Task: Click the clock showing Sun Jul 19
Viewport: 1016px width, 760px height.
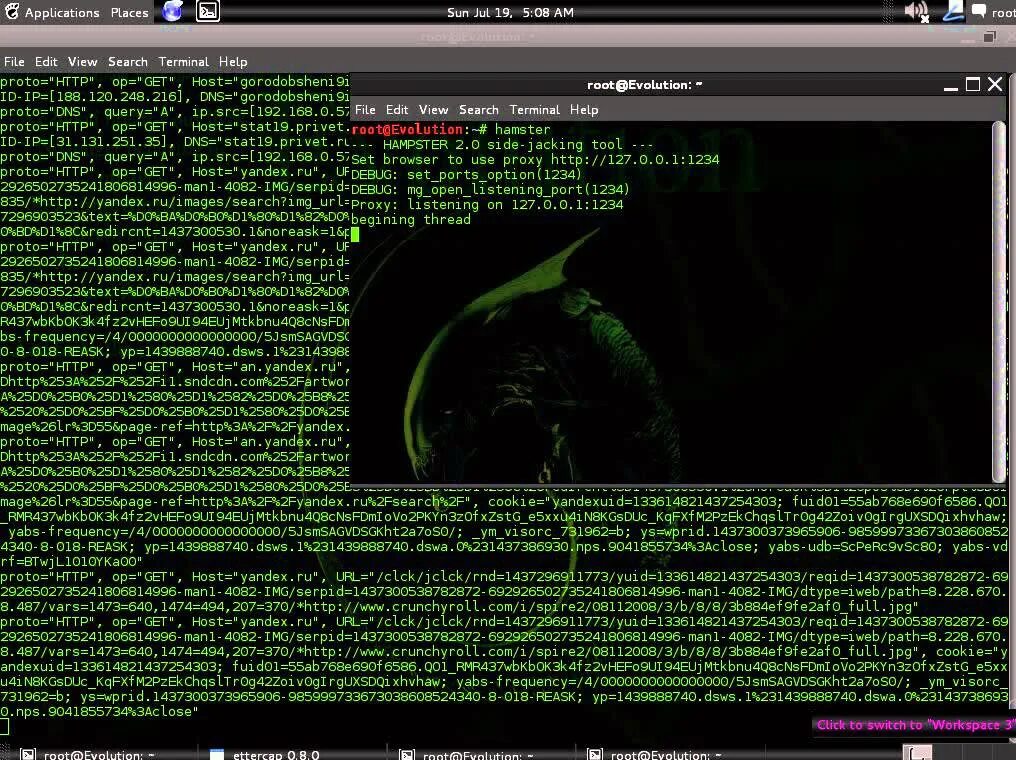Action: [x=510, y=13]
